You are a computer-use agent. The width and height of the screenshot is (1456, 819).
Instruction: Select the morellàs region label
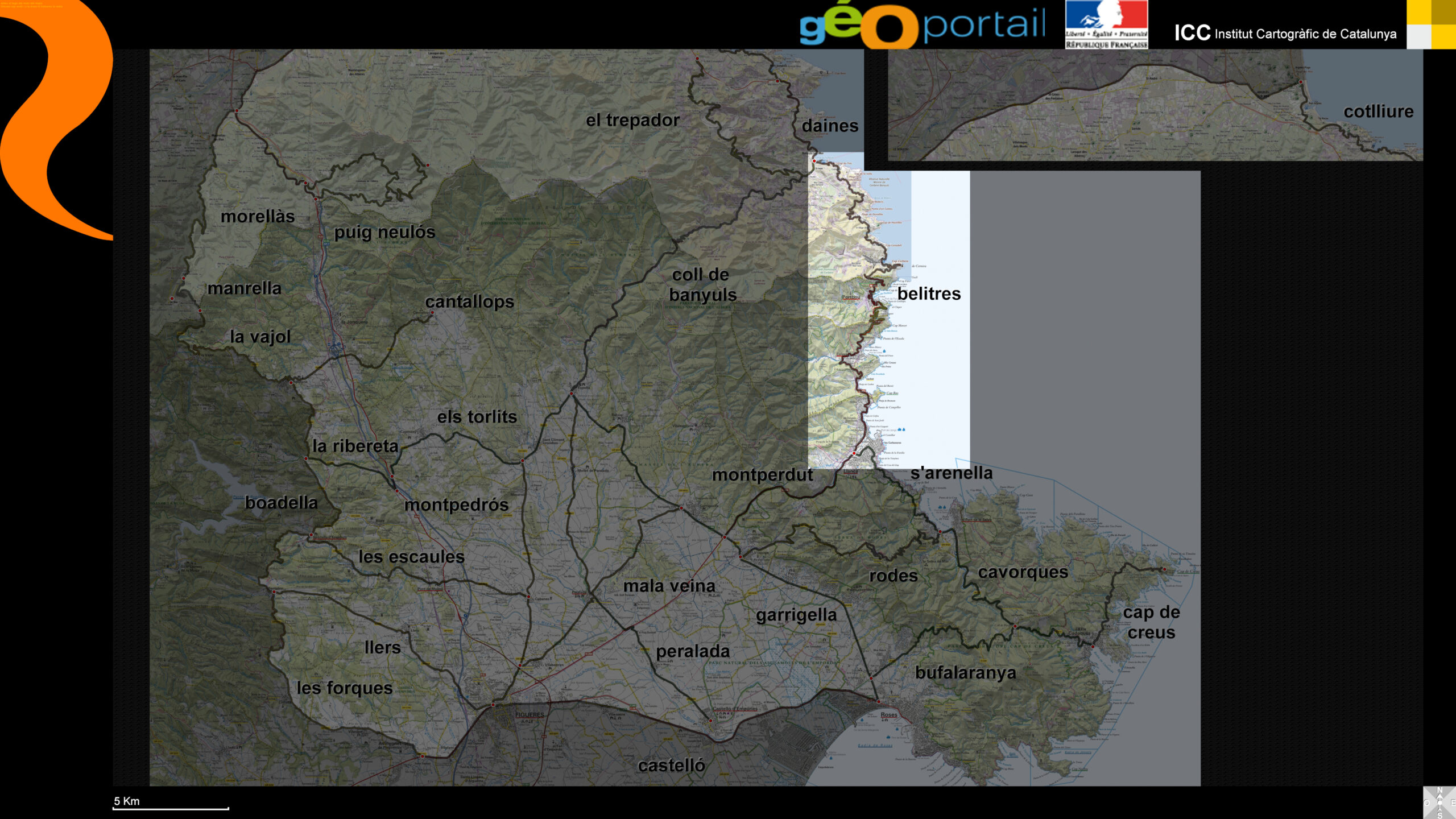[258, 217]
